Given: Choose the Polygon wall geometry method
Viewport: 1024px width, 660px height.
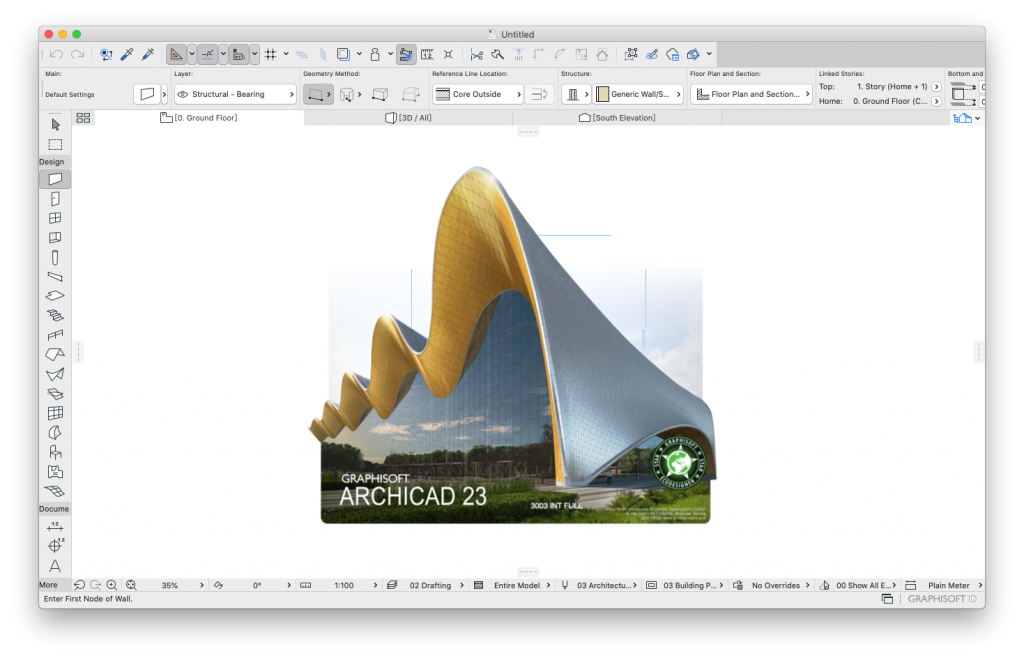Looking at the screenshot, I should 411,95.
